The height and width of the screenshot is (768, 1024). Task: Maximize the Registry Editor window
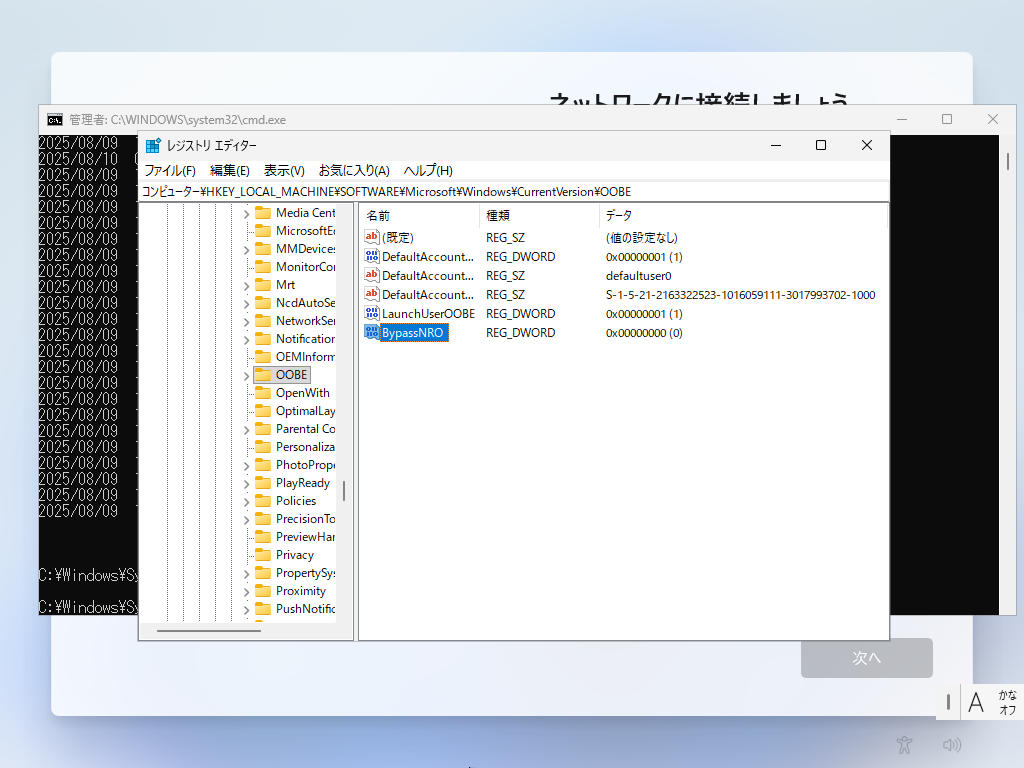click(821, 145)
